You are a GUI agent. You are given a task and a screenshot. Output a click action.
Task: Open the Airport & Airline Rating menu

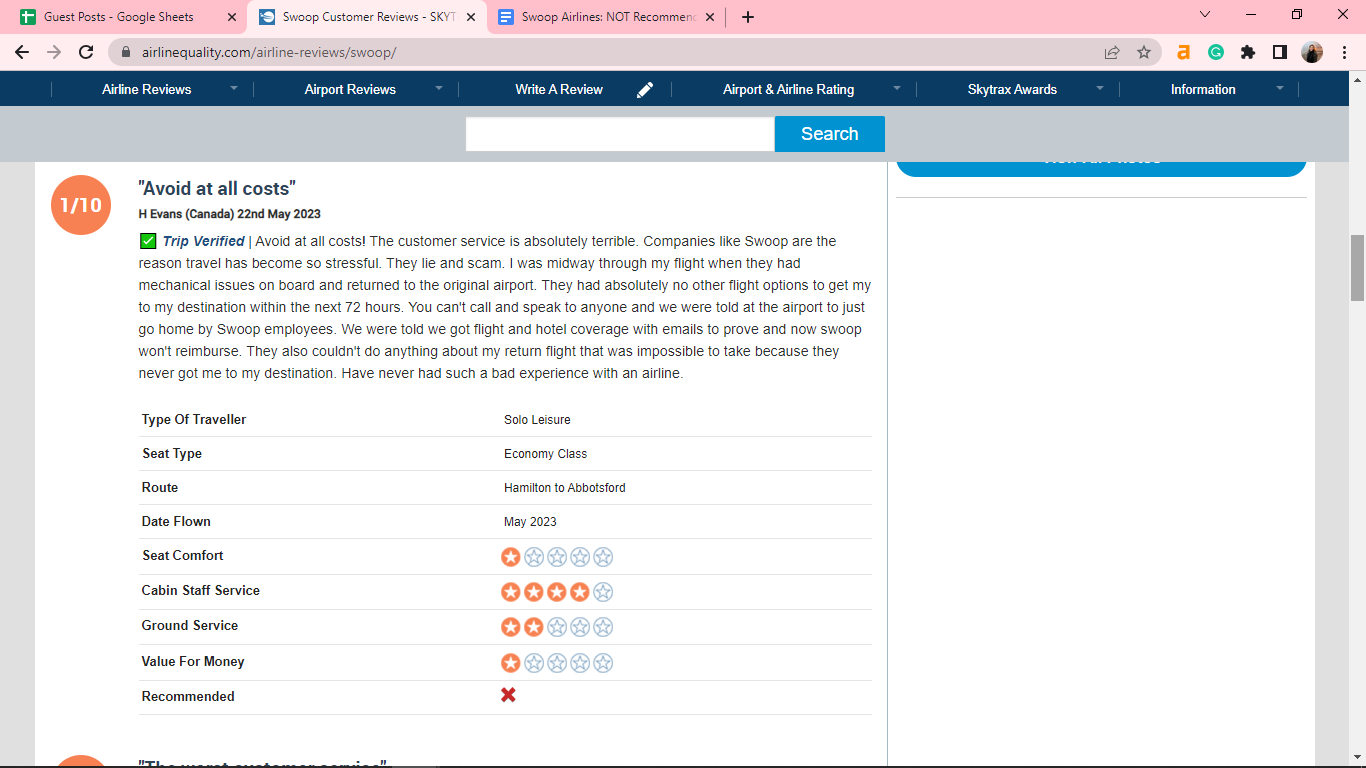(x=788, y=89)
